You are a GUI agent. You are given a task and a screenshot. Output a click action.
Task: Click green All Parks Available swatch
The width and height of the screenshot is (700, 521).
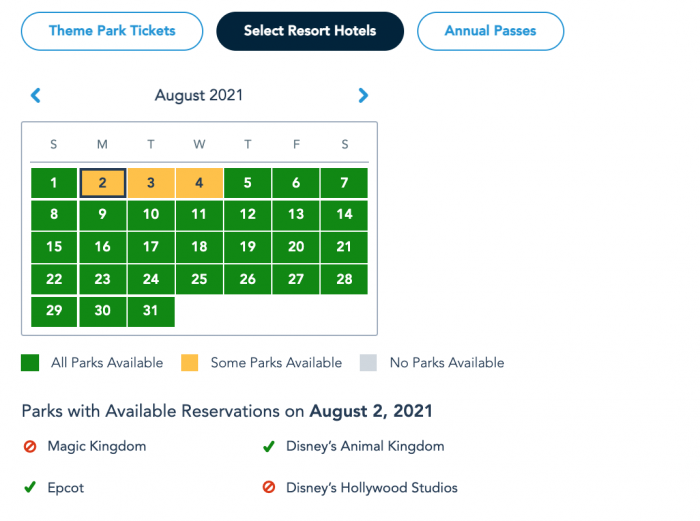[30, 363]
